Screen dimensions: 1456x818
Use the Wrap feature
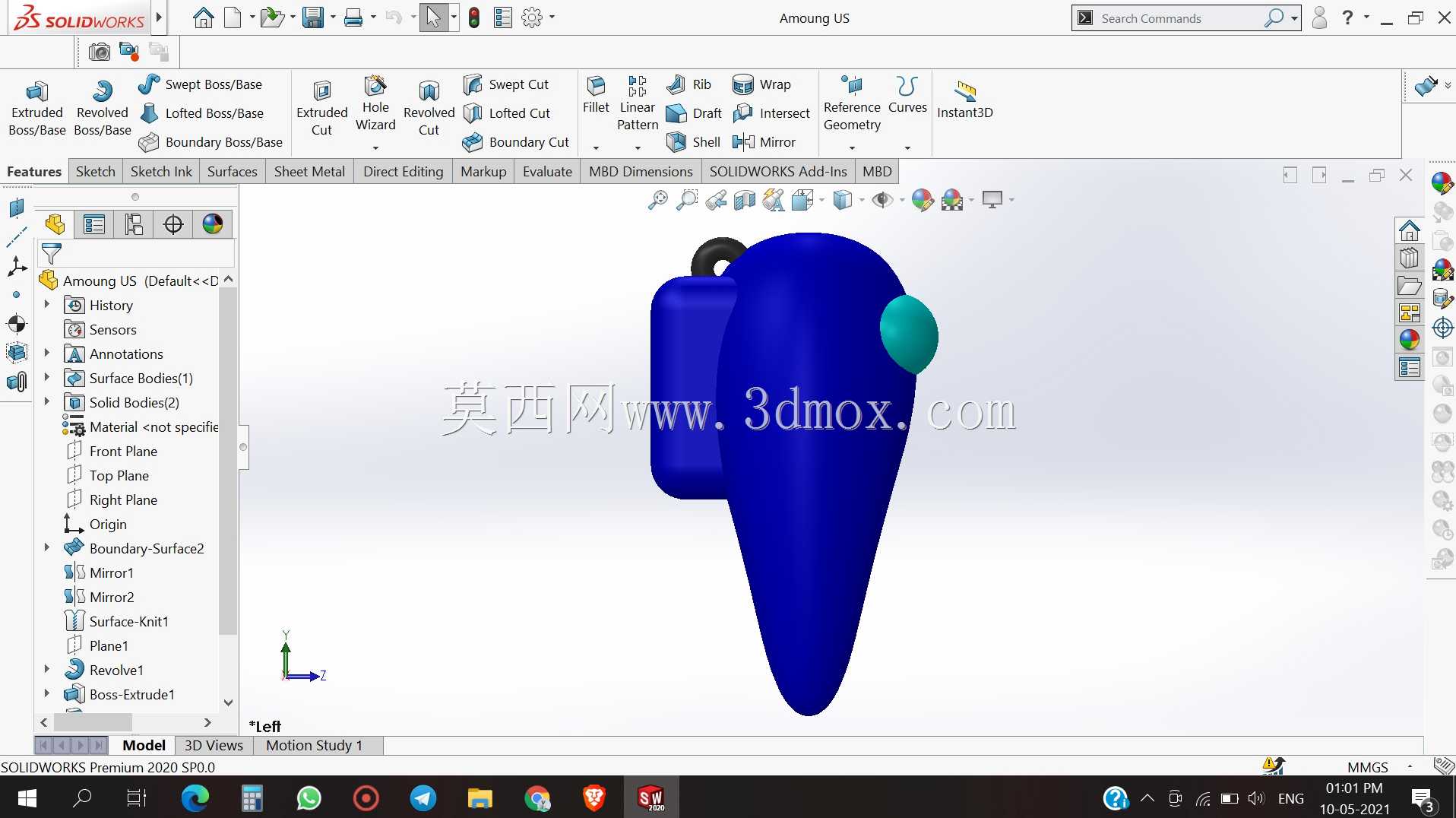pos(761,84)
